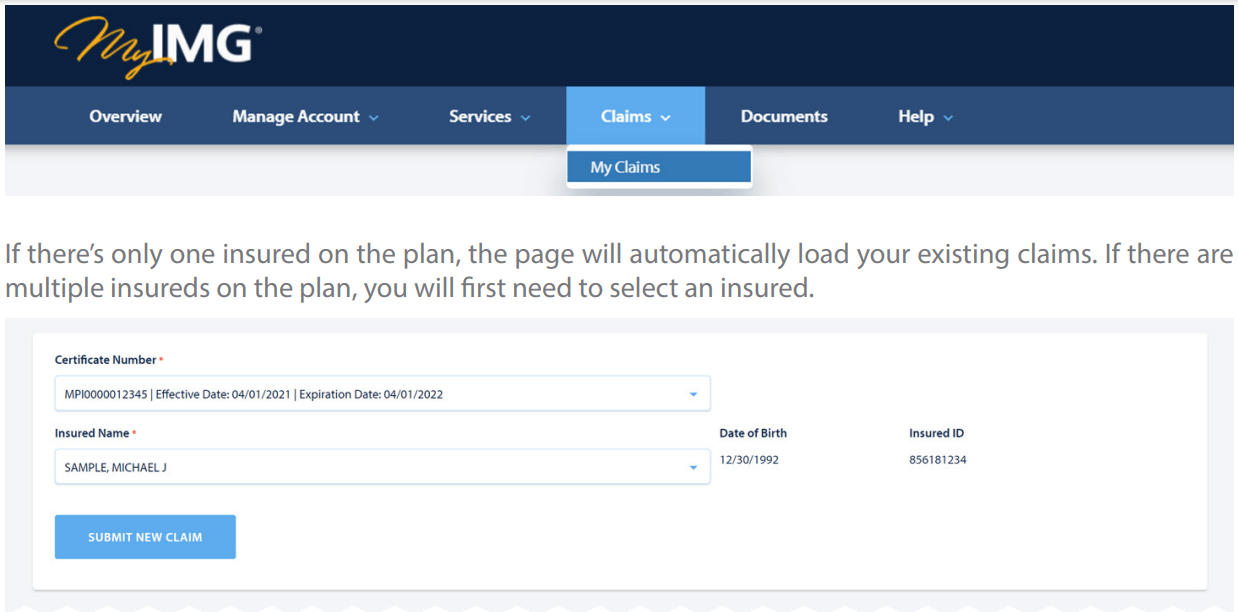The height and width of the screenshot is (612, 1238).
Task: Click the Certificate Number dropdown arrow
Action: pyautogui.click(x=692, y=393)
